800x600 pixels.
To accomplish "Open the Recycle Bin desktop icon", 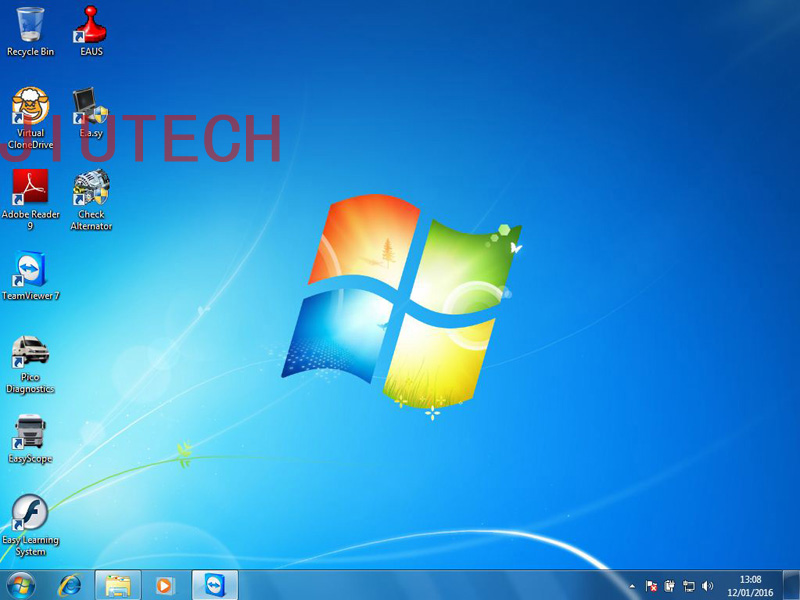I will point(30,31).
